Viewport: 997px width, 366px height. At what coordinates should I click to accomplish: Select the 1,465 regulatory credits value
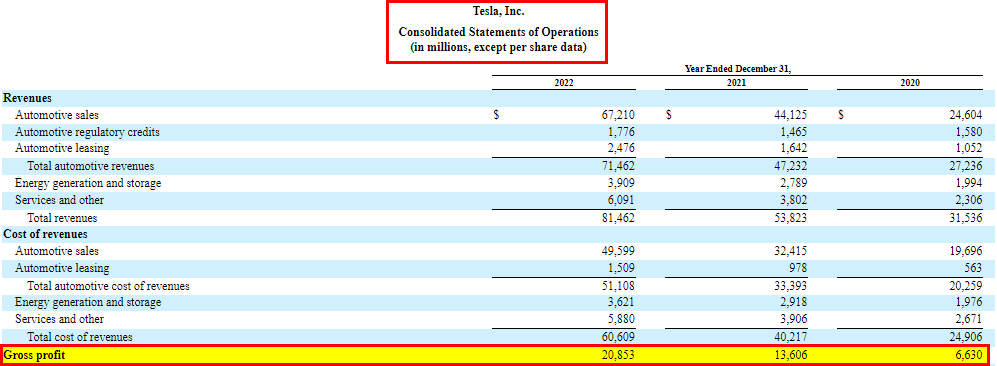click(x=795, y=132)
